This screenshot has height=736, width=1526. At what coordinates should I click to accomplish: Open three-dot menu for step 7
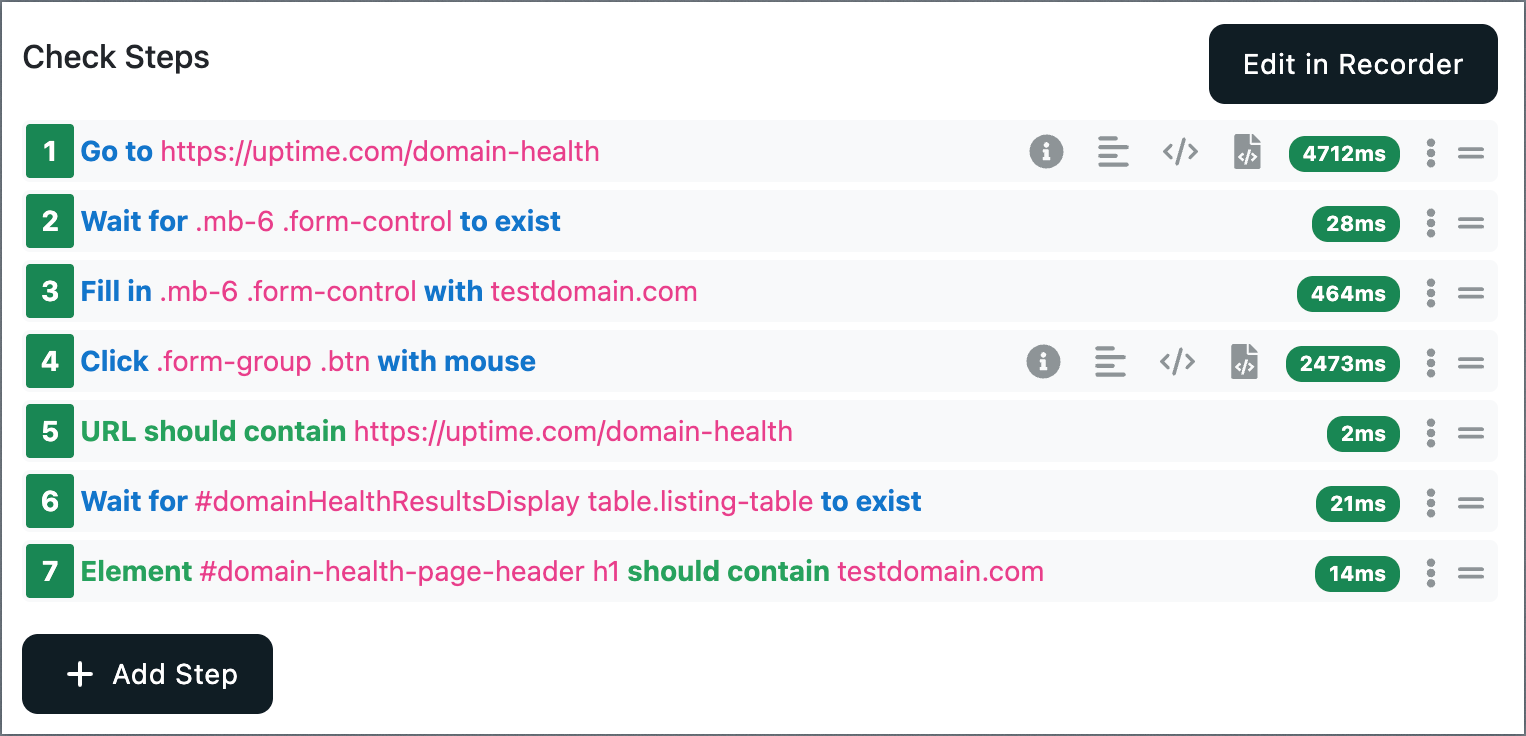pyautogui.click(x=1431, y=573)
